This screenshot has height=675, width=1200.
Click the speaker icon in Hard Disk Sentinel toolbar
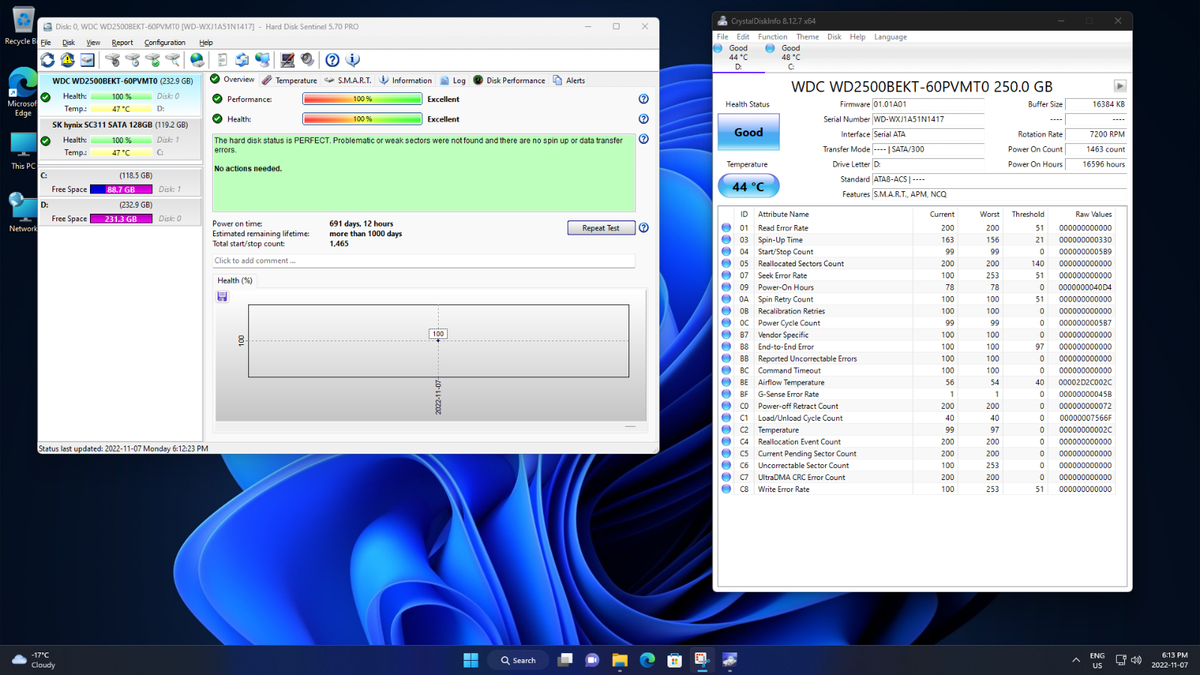[306, 59]
